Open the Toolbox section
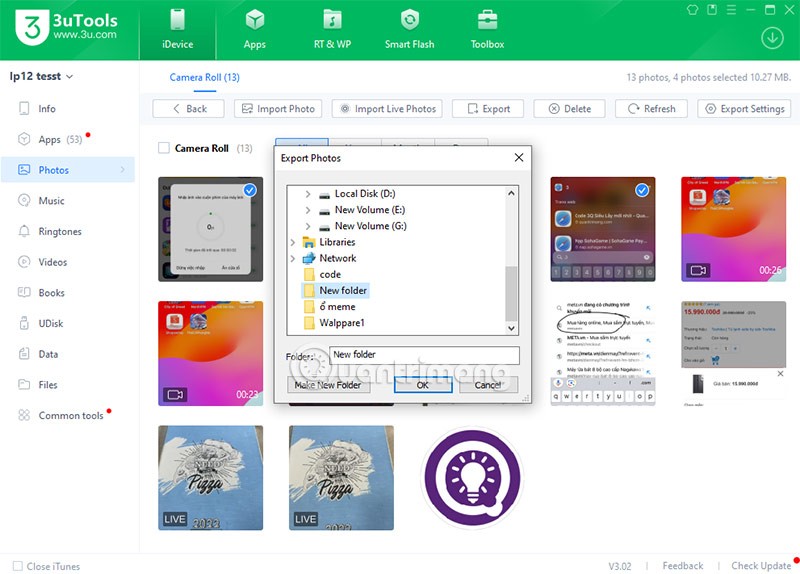This screenshot has height=574, width=800. point(487,29)
